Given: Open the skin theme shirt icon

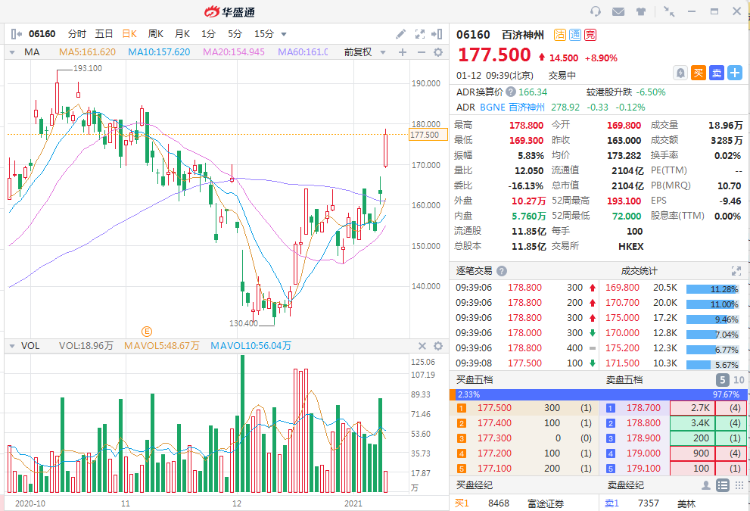Looking at the screenshot, I should click(x=641, y=11).
